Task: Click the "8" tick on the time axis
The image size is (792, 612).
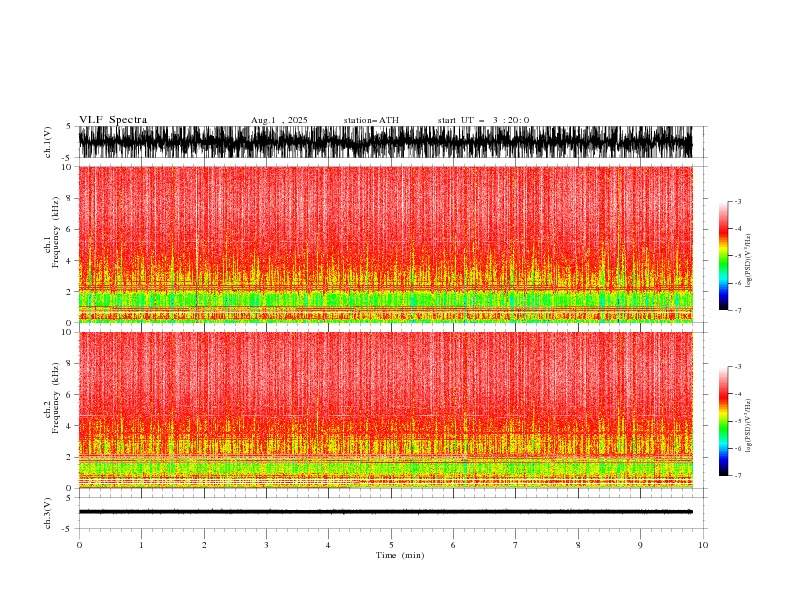Action: [x=578, y=545]
